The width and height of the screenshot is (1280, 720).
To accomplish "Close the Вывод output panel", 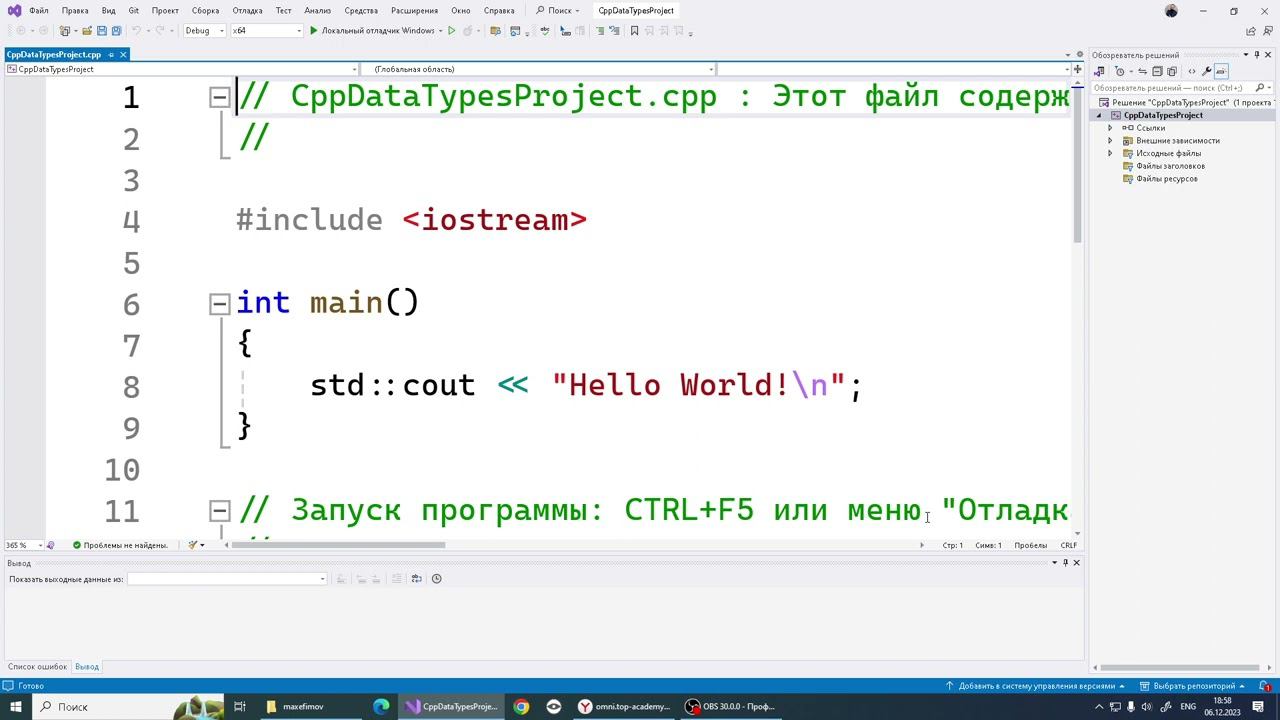I will point(1076,563).
